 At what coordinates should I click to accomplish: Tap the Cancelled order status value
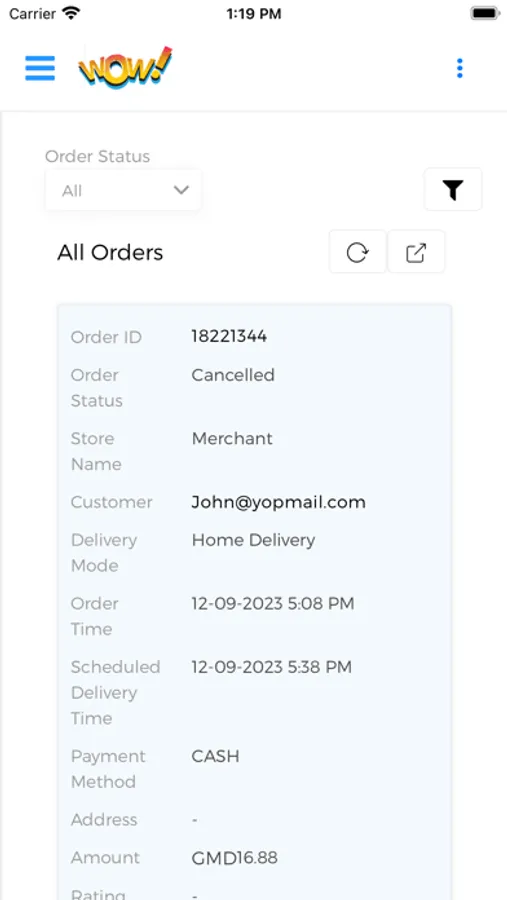[233, 375]
